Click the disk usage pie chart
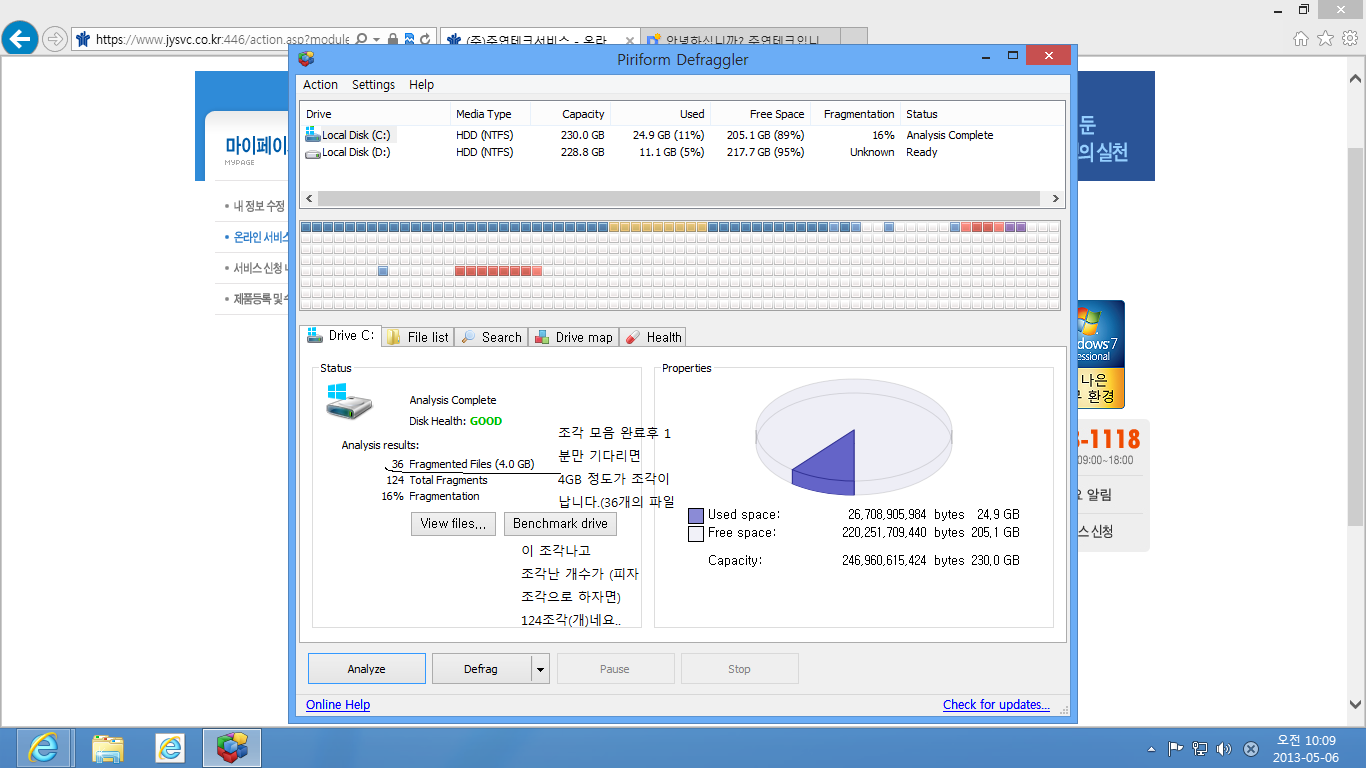 (854, 438)
